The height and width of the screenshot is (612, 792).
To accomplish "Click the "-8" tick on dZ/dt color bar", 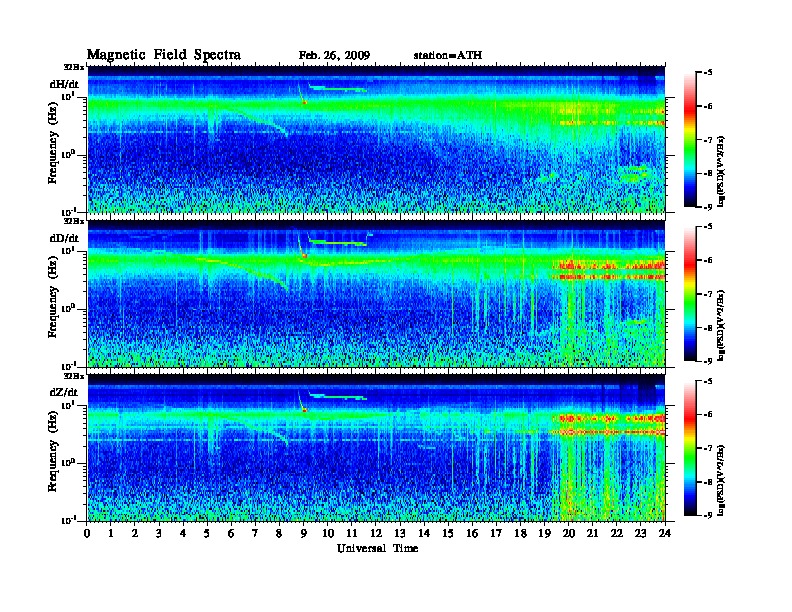I will click(x=708, y=482).
